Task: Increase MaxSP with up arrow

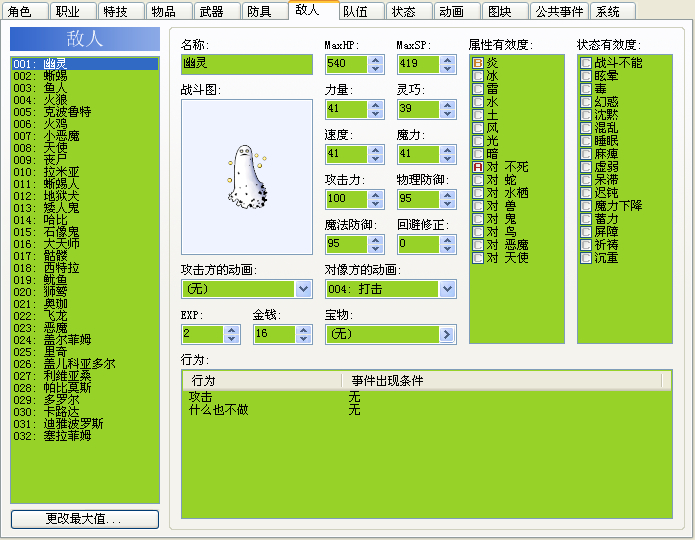Action: coord(448,60)
